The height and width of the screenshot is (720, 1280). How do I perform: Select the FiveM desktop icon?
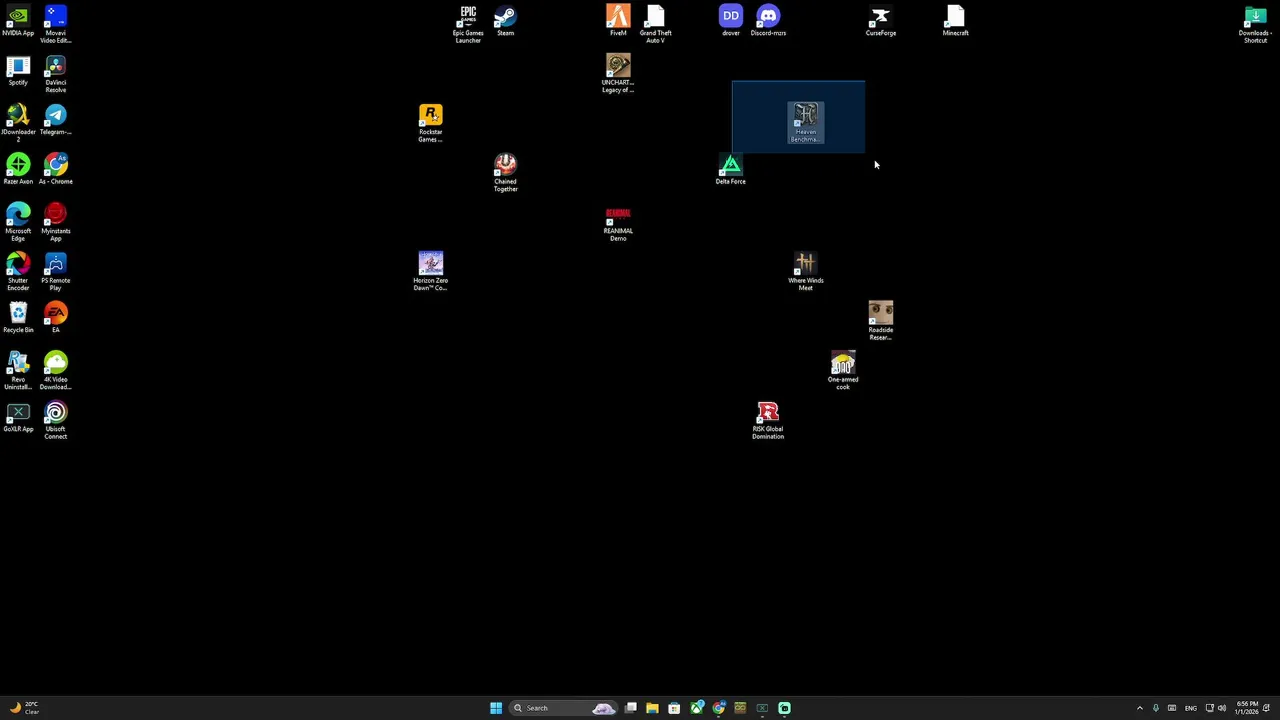(x=618, y=22)
